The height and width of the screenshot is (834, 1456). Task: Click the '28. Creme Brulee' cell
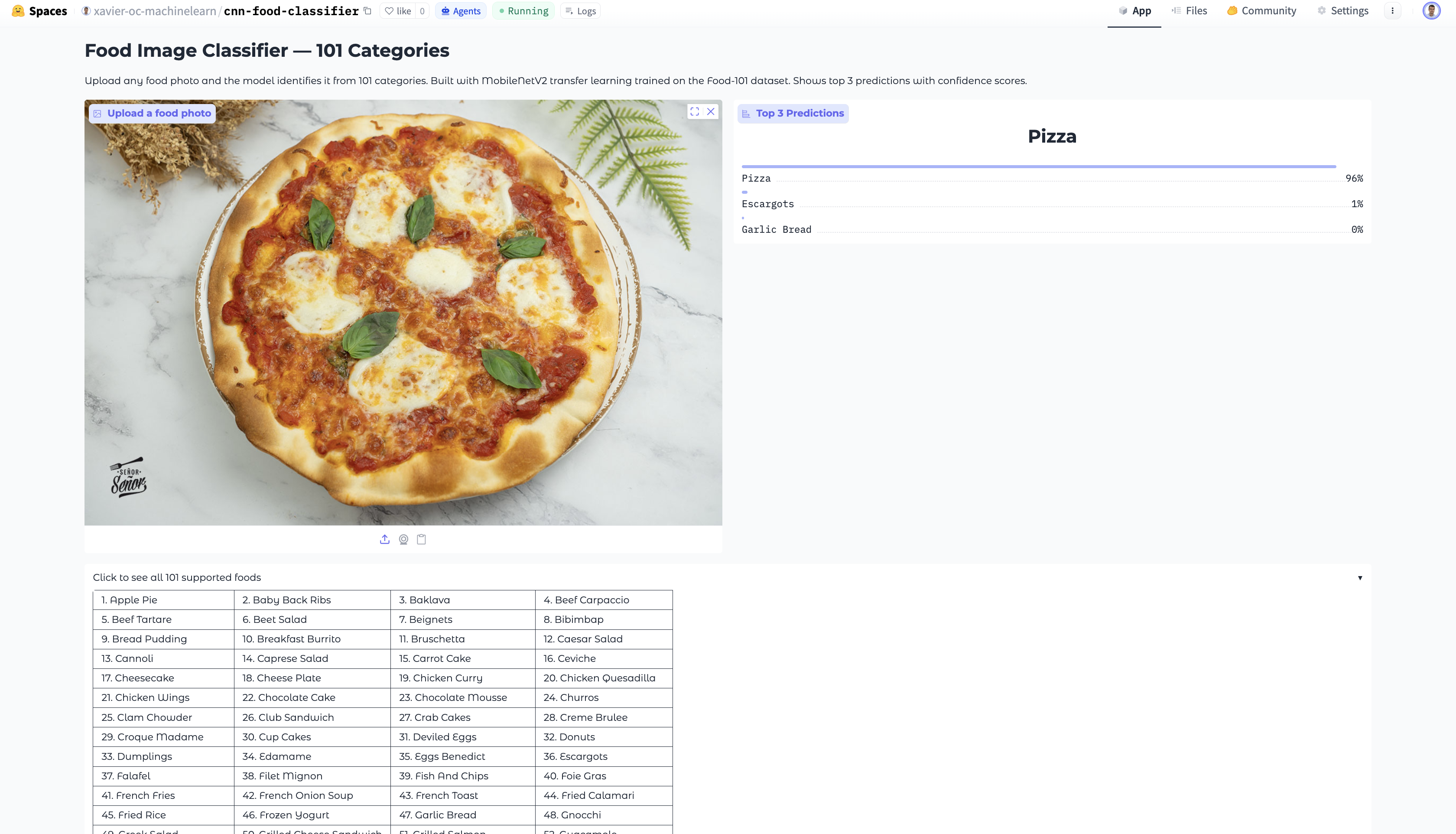(604, 717)
